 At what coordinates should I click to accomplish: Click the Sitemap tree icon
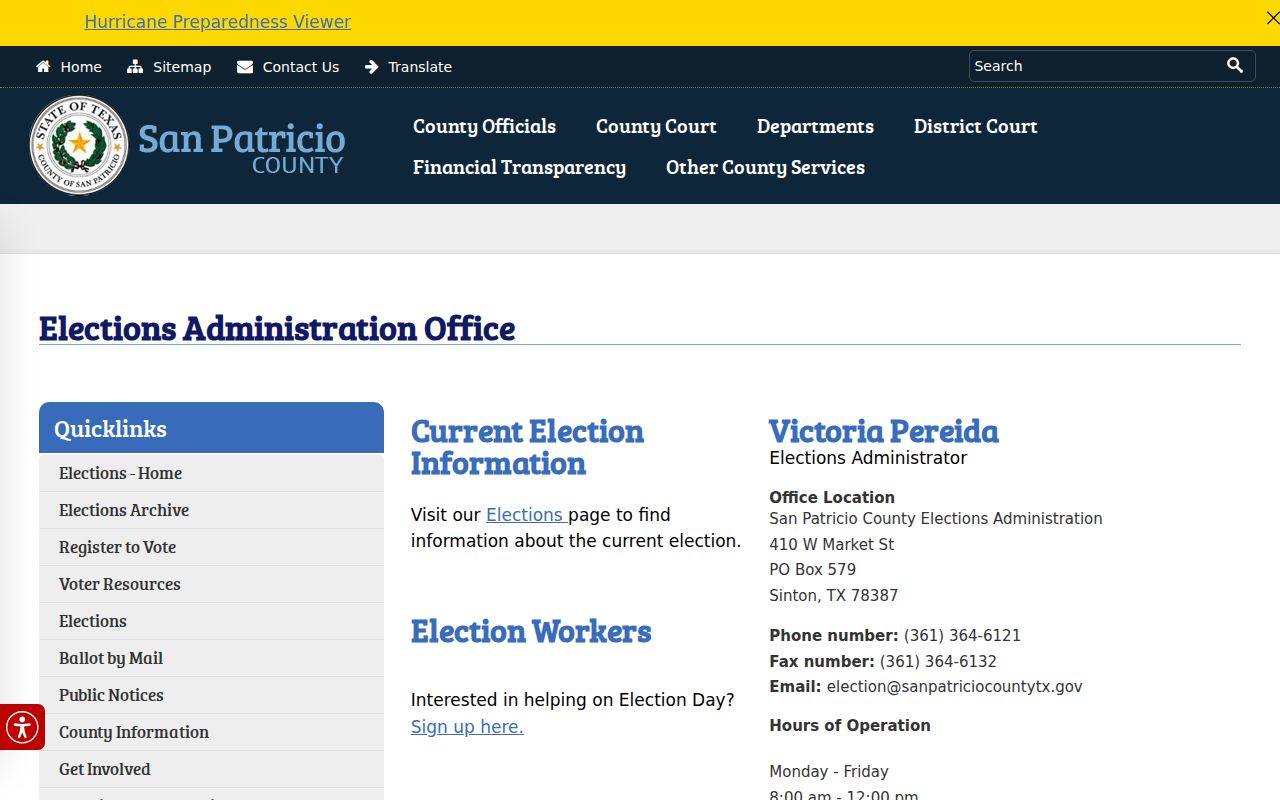pos(135,67)
